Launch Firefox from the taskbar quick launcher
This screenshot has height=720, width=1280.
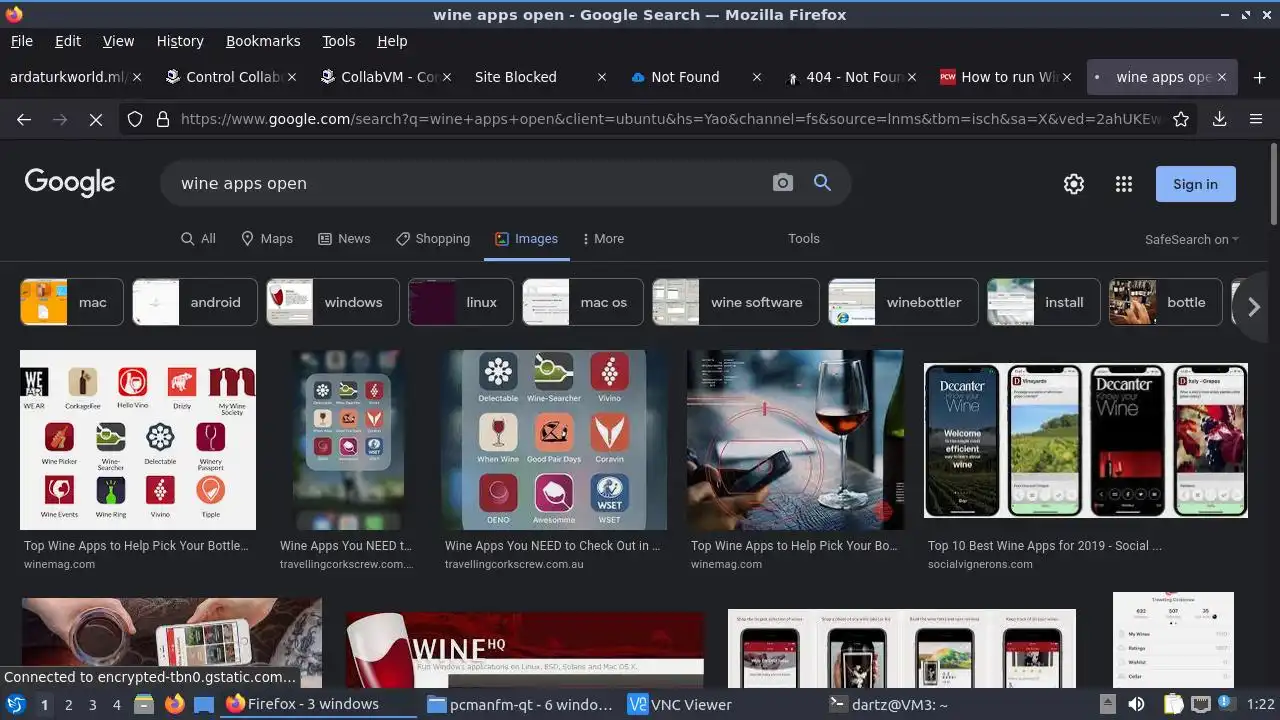(x=174, y=704)
